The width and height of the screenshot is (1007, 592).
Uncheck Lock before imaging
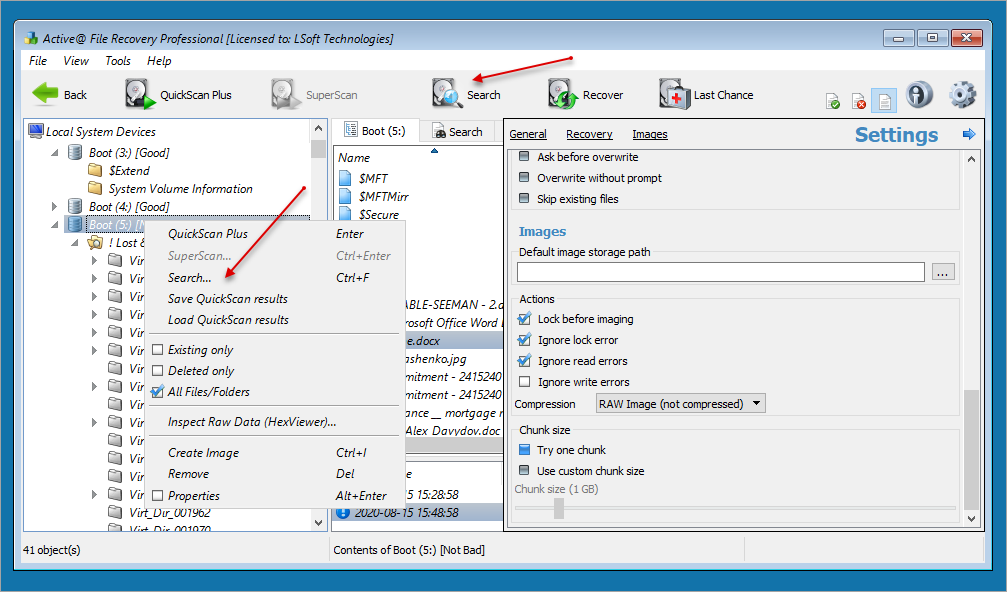pos(525,318)
